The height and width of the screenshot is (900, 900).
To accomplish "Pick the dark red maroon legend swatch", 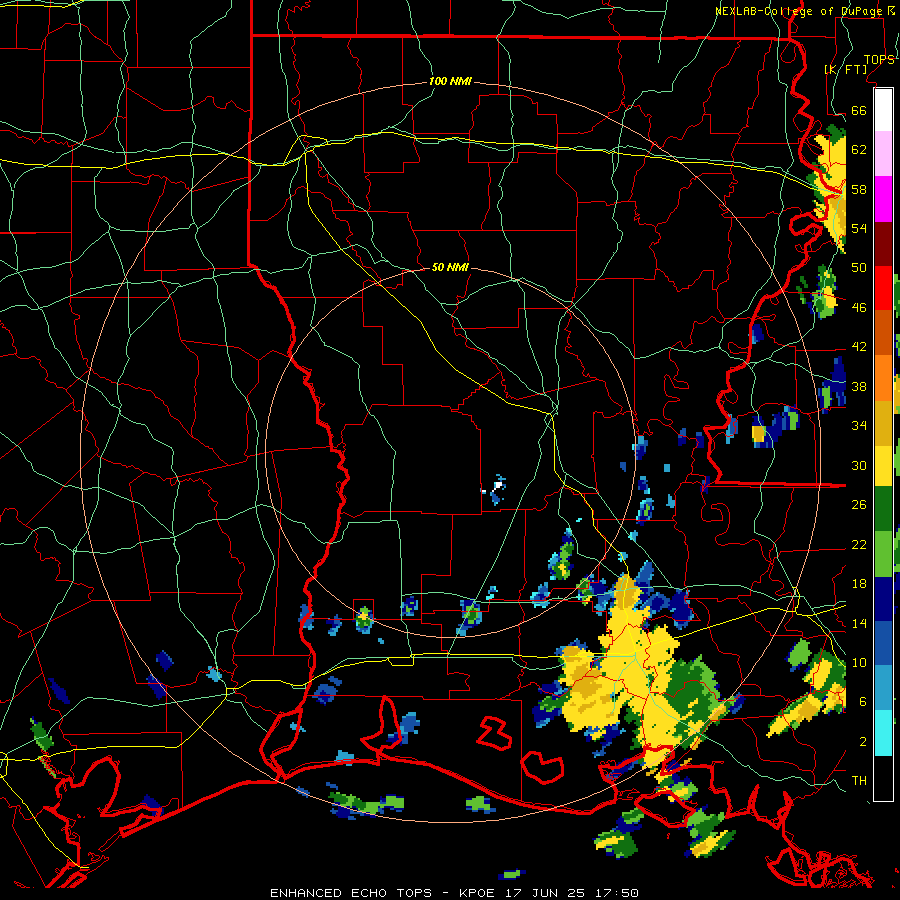I will tap(883, 244).
